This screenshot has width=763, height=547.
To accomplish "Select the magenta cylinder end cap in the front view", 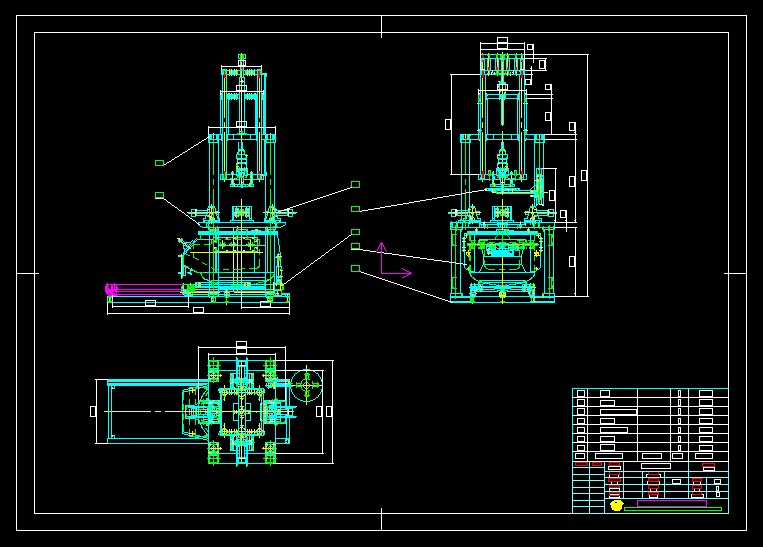I will point(111,290).
